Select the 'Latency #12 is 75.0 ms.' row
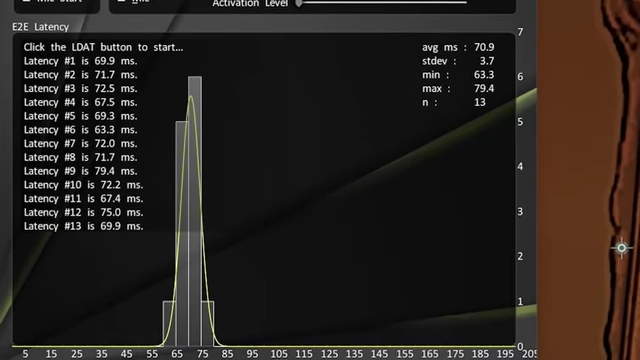 click(83, 213)
